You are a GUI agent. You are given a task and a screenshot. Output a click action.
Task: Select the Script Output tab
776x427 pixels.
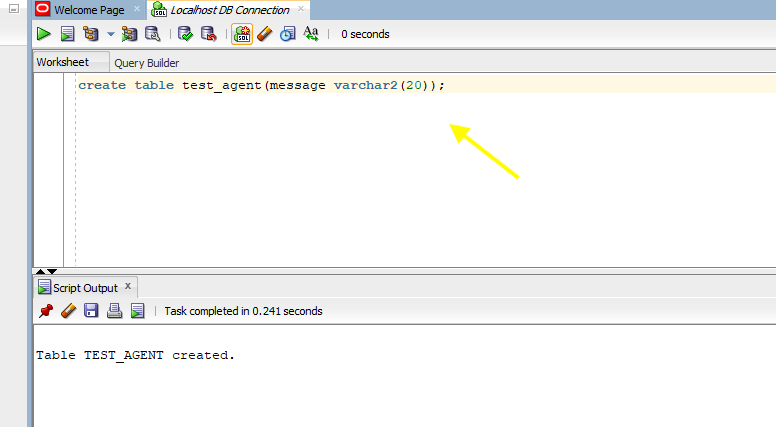click(85, 288)
